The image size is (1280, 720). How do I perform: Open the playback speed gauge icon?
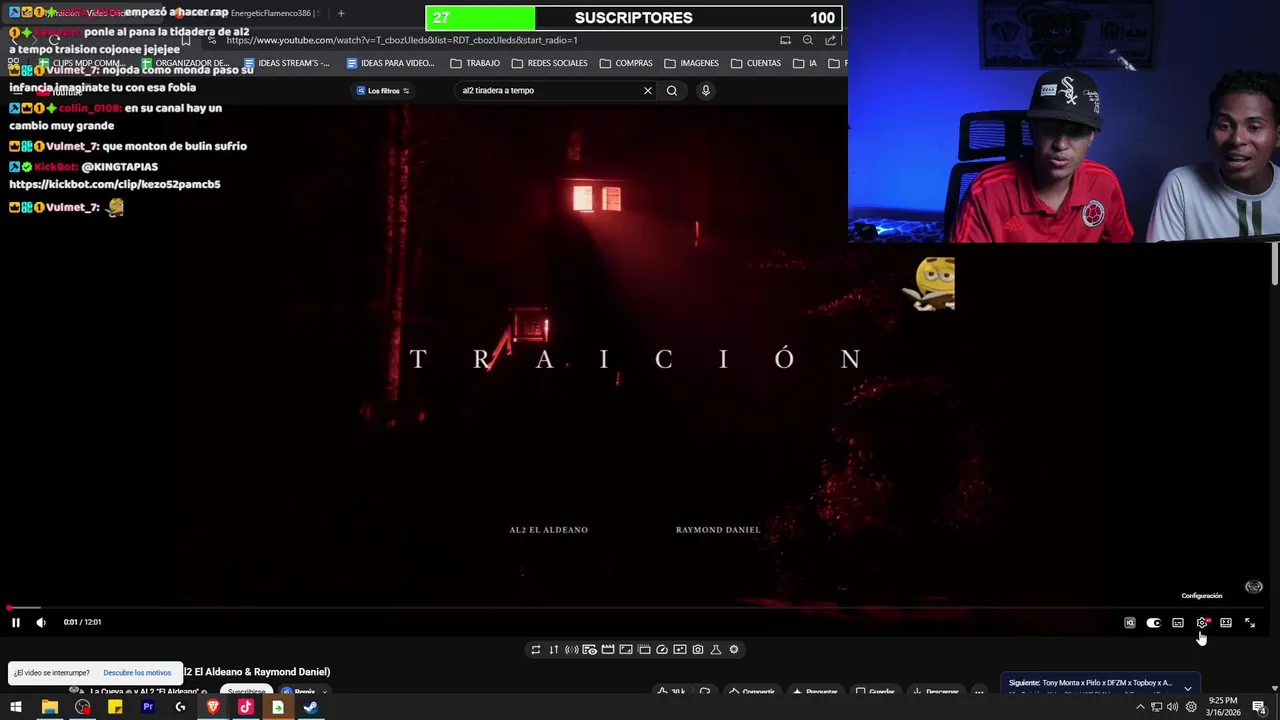tap(662, 650)
